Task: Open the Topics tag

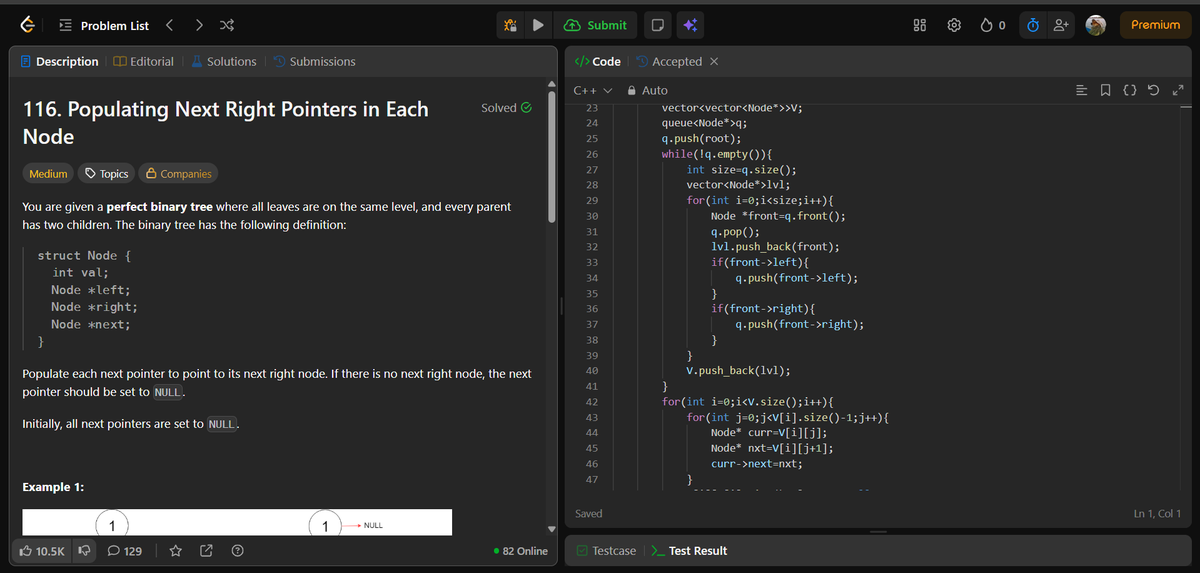Action: pyautogui.click(x=107, y=174)
